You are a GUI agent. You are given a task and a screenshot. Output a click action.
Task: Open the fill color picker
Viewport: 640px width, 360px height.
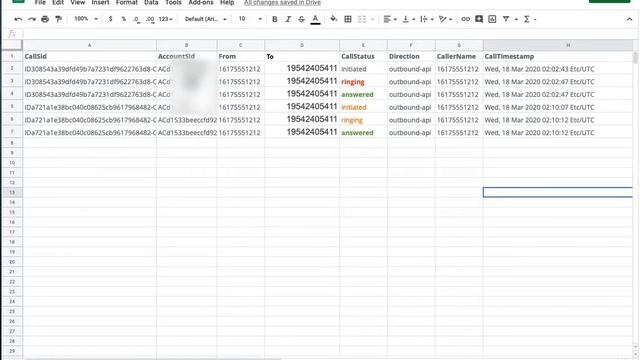(333, 19)
